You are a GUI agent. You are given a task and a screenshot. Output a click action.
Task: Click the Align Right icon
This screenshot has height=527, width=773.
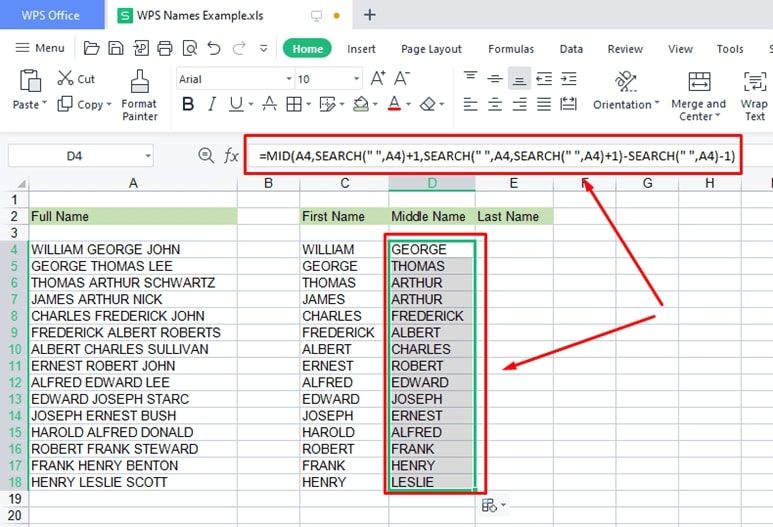[x=519, y=104]
